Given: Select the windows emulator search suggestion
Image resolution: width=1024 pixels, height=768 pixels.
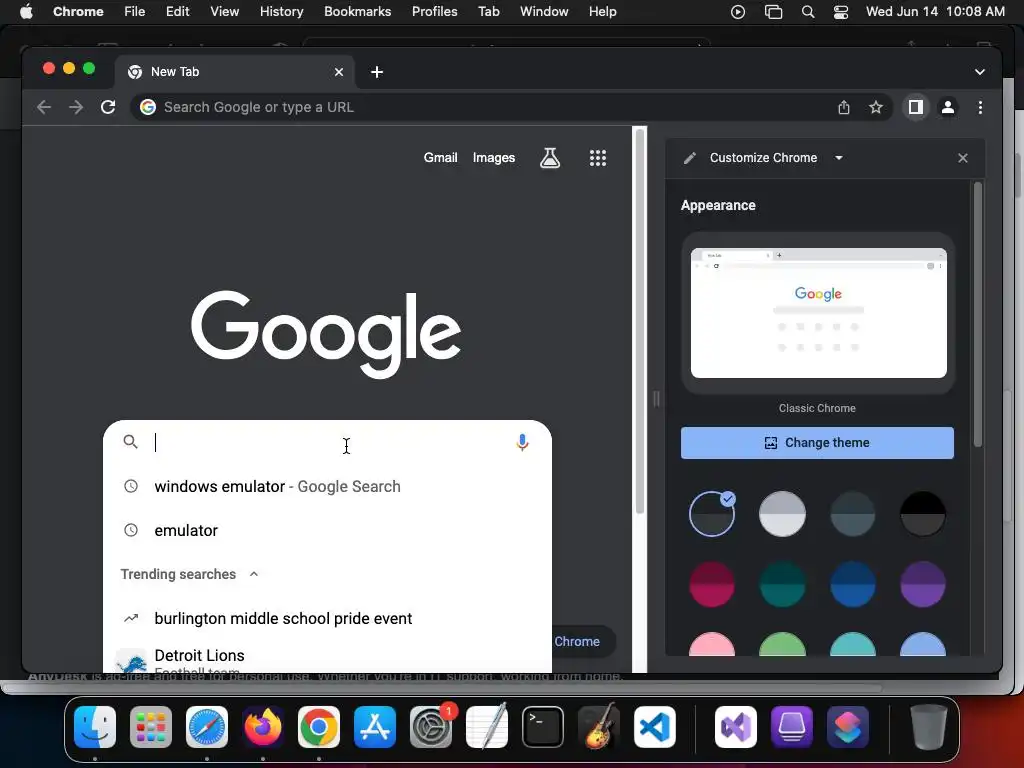Looking at the screenshot, I should pos(327,487).
